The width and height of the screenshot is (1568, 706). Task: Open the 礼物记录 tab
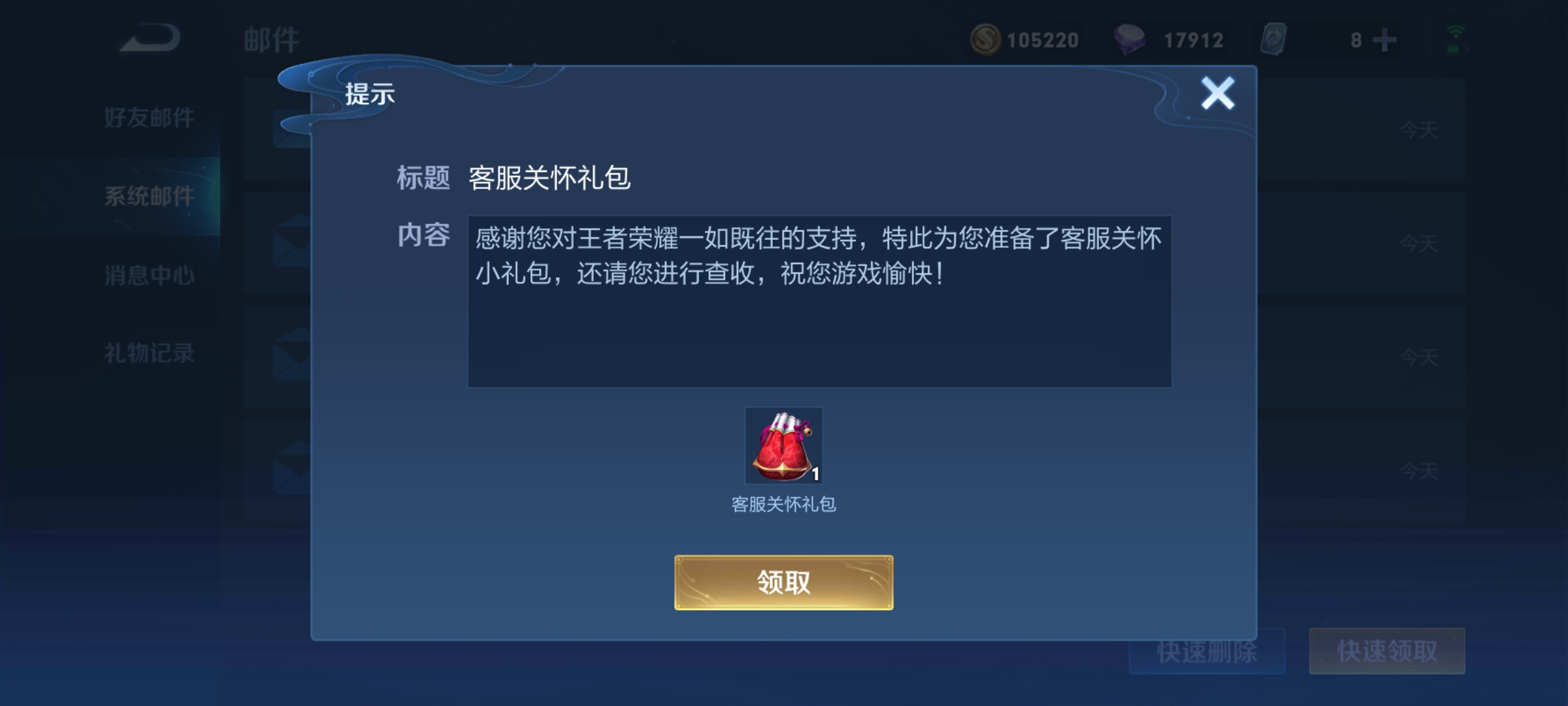149,353
